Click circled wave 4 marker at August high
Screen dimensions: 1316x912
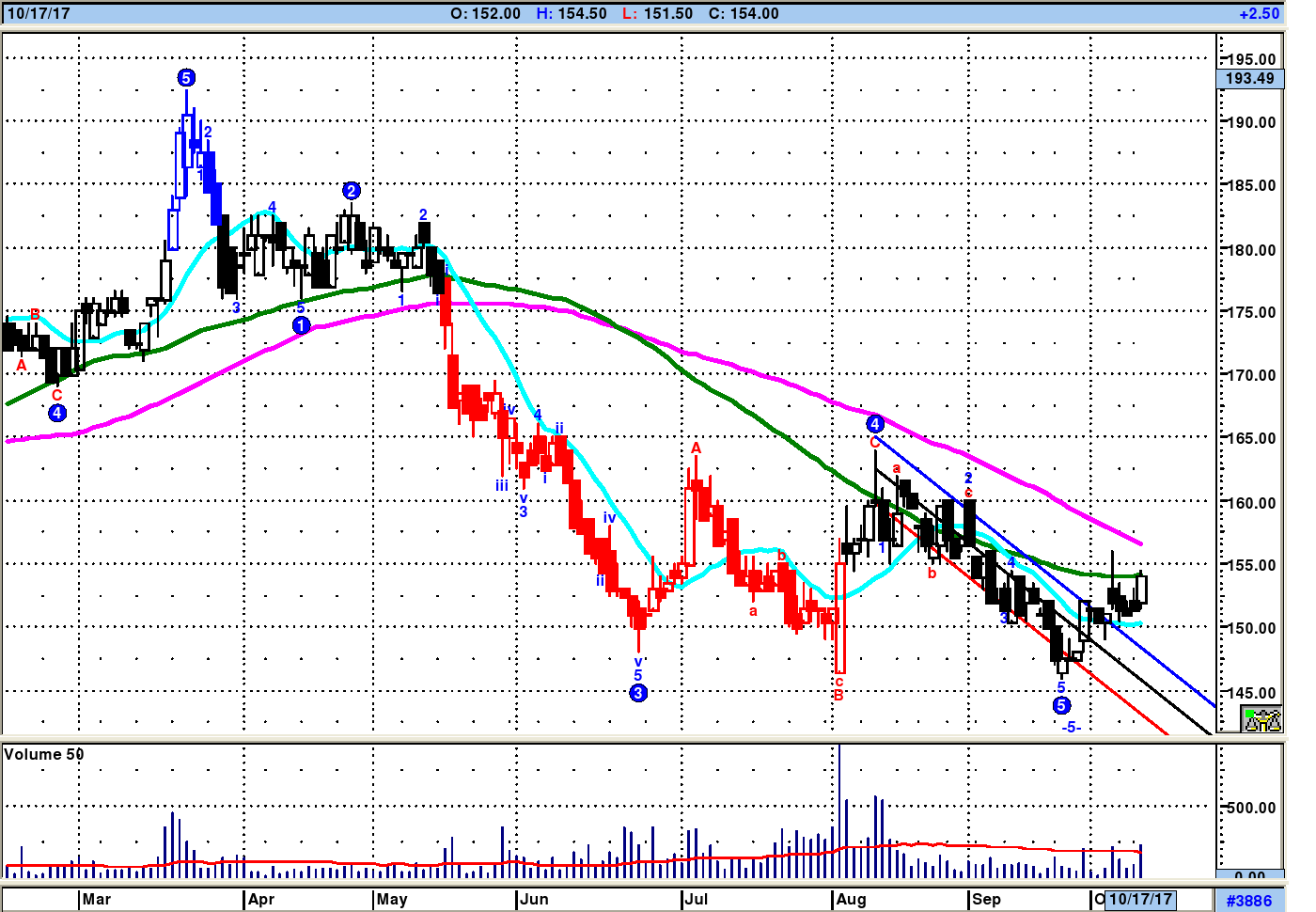point(874,424)
